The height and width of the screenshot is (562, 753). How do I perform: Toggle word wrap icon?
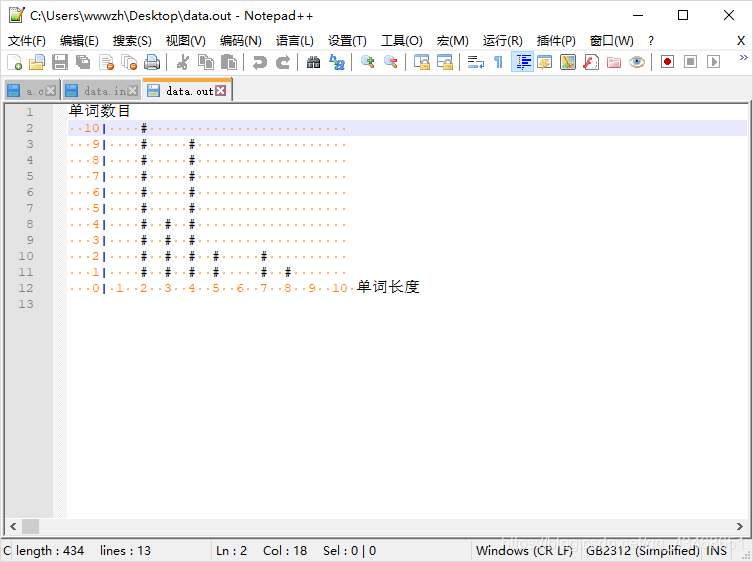point(475,62)
